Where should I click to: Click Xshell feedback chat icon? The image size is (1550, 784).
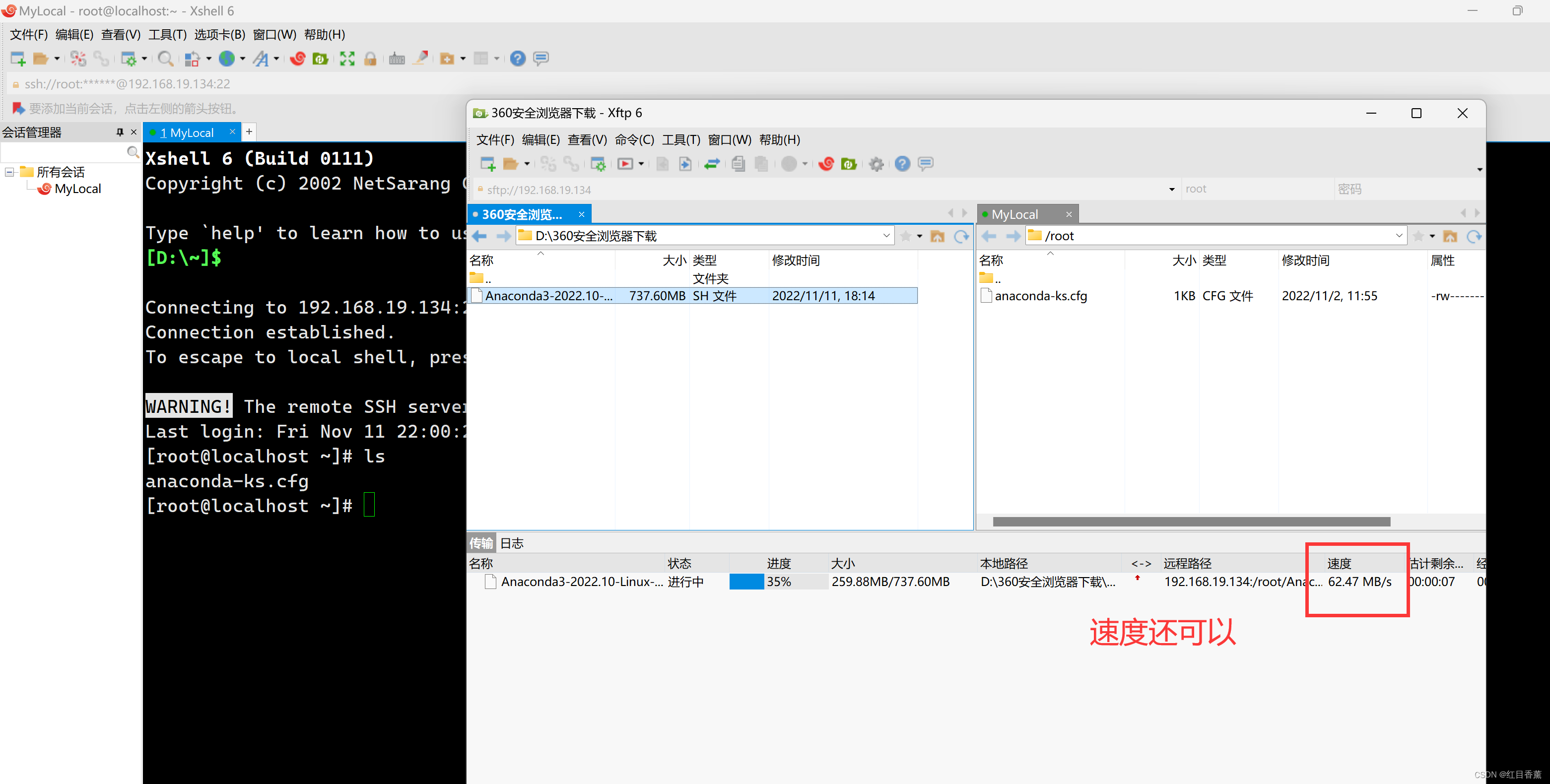pyautogui.click(x=541, y=59)
